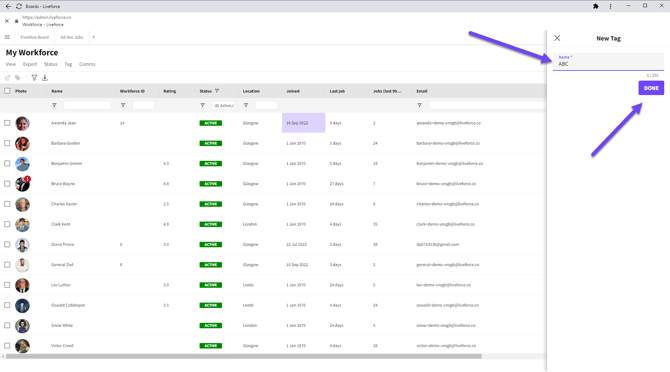Open Amanda Jean's profile photo
Image resolution: width=670 pixels, height=372 pixels.
(22, 123)
